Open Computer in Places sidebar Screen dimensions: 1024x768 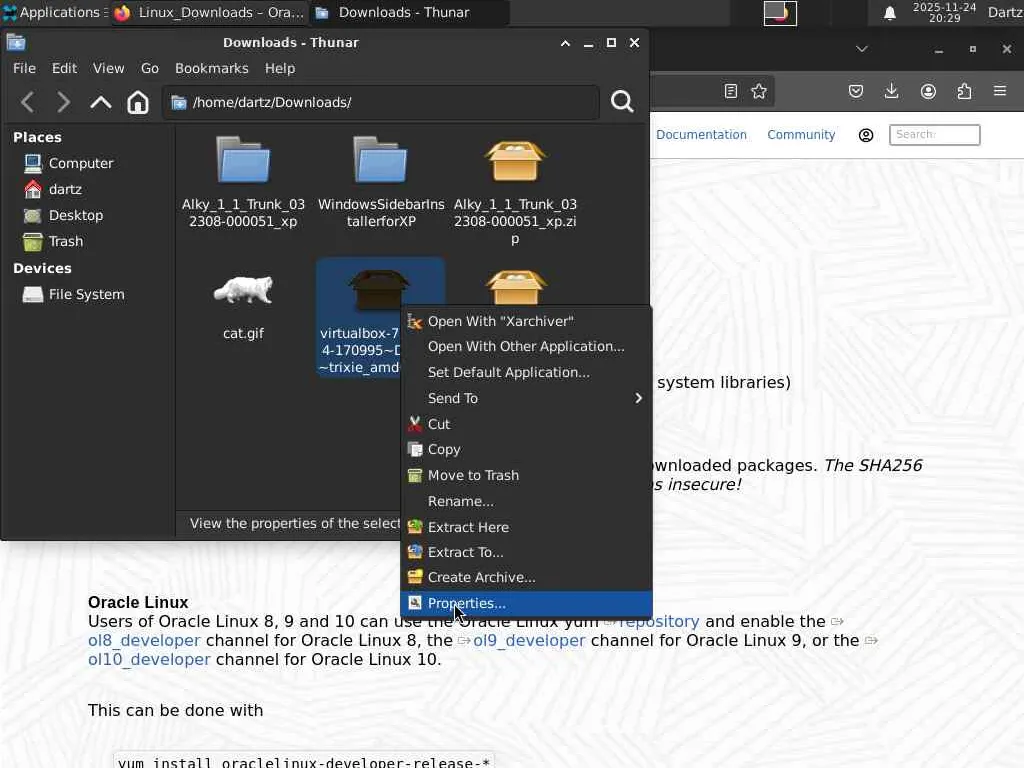[x=68, y=163]
